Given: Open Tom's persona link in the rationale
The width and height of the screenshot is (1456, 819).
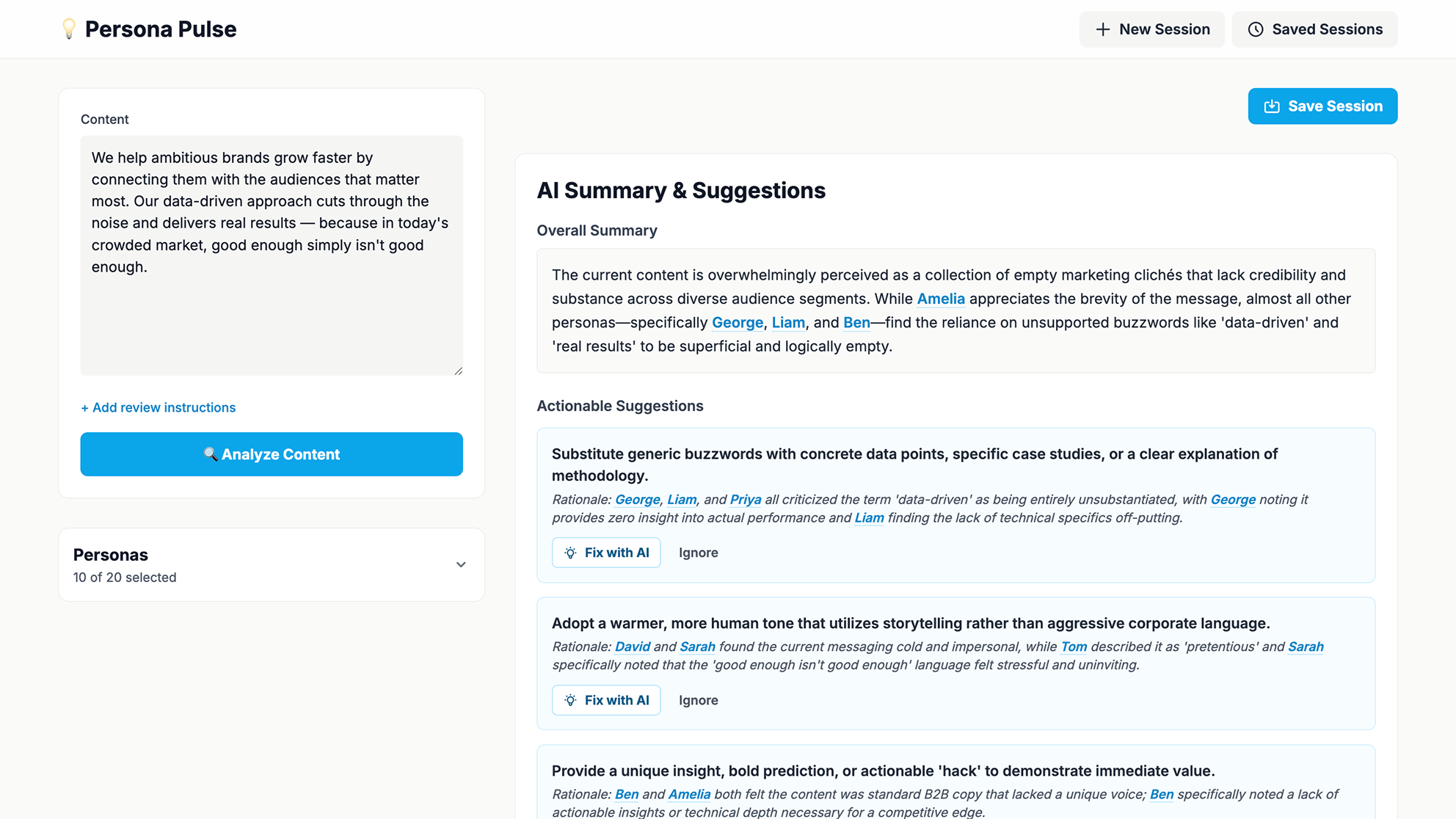Looking at the screenshot, I should (1073, 647).
